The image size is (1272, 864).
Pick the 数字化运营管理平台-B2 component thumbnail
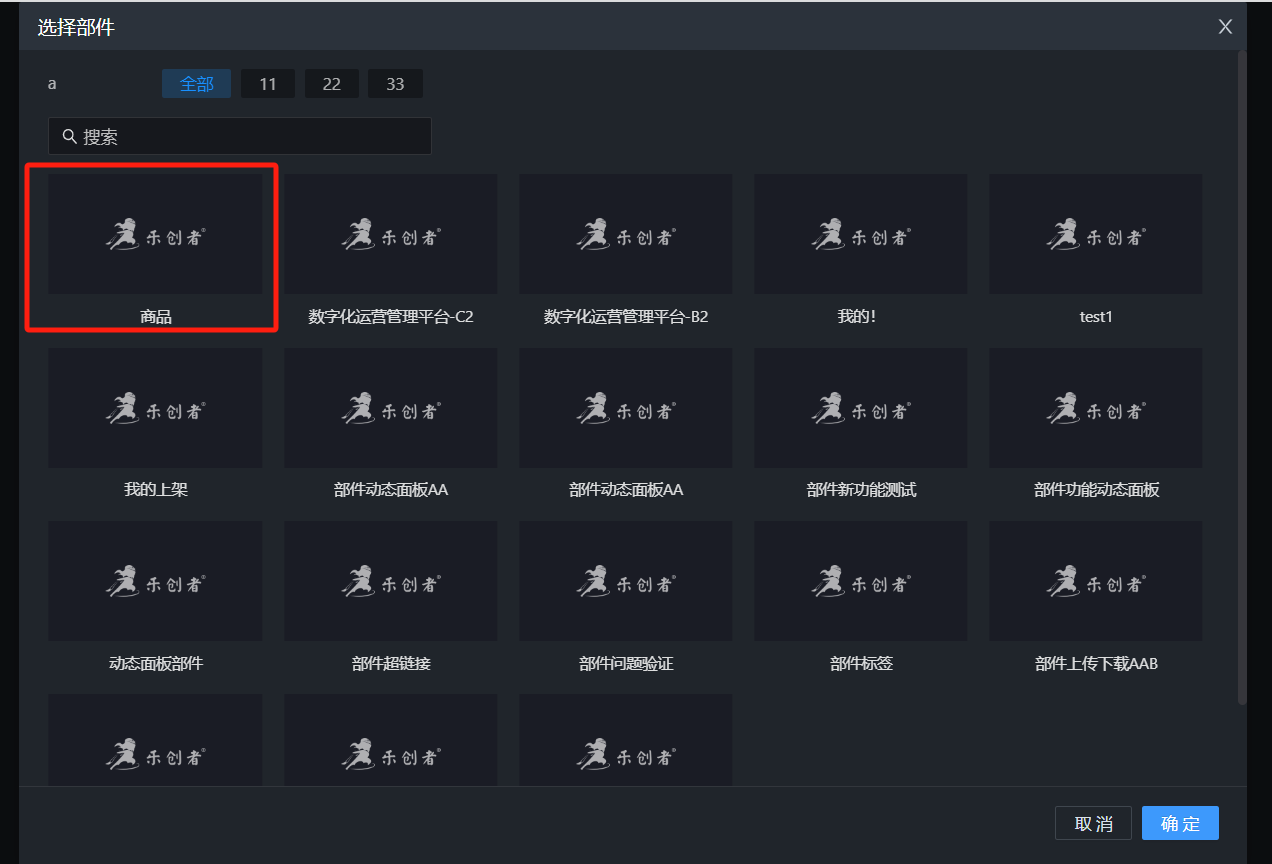[625, 235]
